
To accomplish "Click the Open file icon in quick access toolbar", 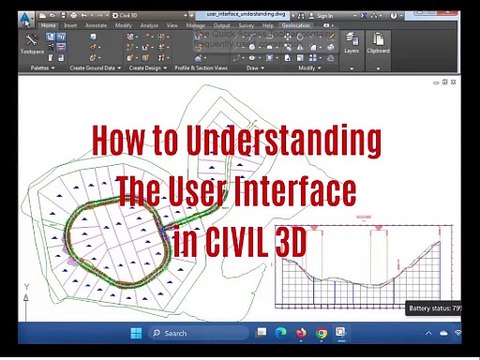I will (x=52, y=15).
